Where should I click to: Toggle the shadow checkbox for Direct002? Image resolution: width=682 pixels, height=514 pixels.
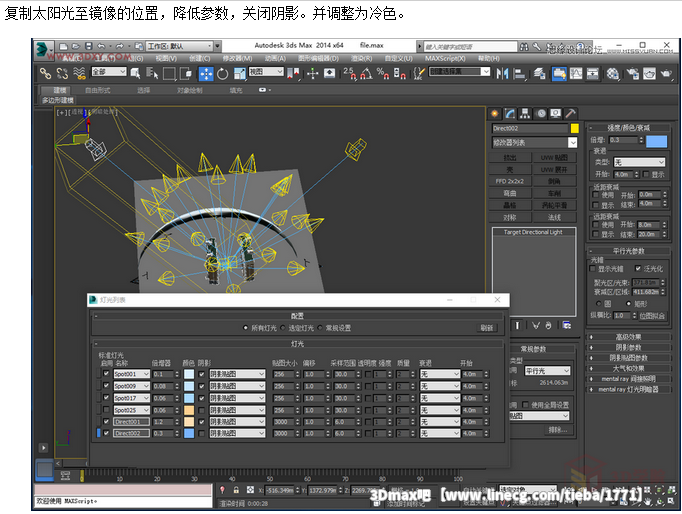(x=201, y=434)
